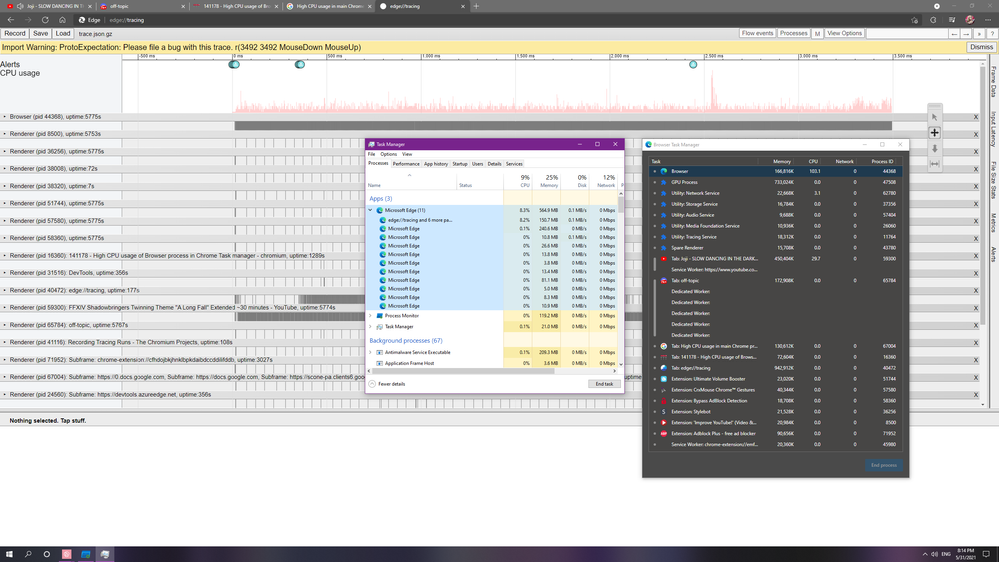Screen dimensions: 999x562
Task: Click End task in Task Manager
Action: (604, 384)
